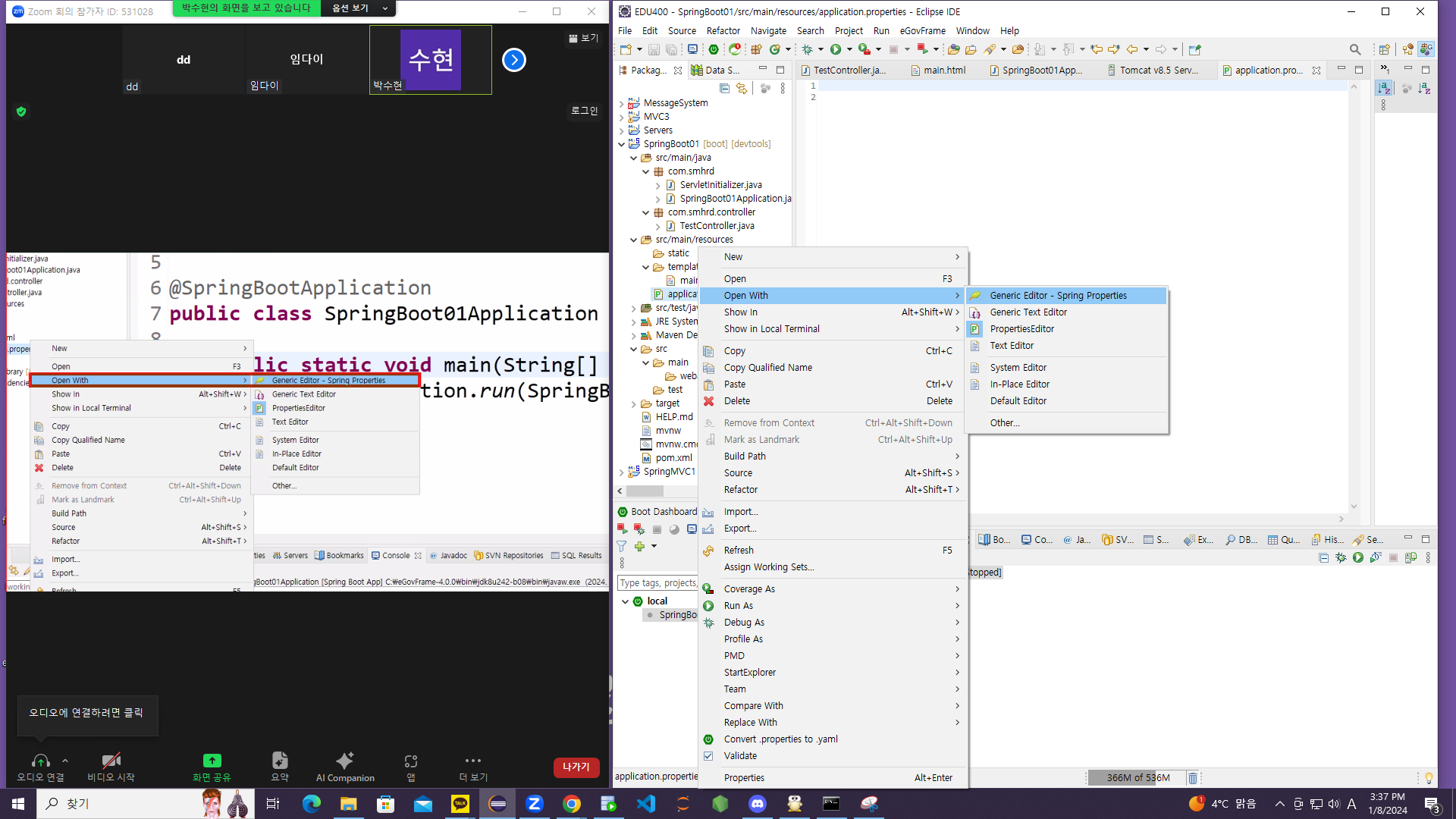Click the Search magnifier icon in Eclipse toolbar
This screenshot has height=819, width=1456.
(x=1355, y=49)
